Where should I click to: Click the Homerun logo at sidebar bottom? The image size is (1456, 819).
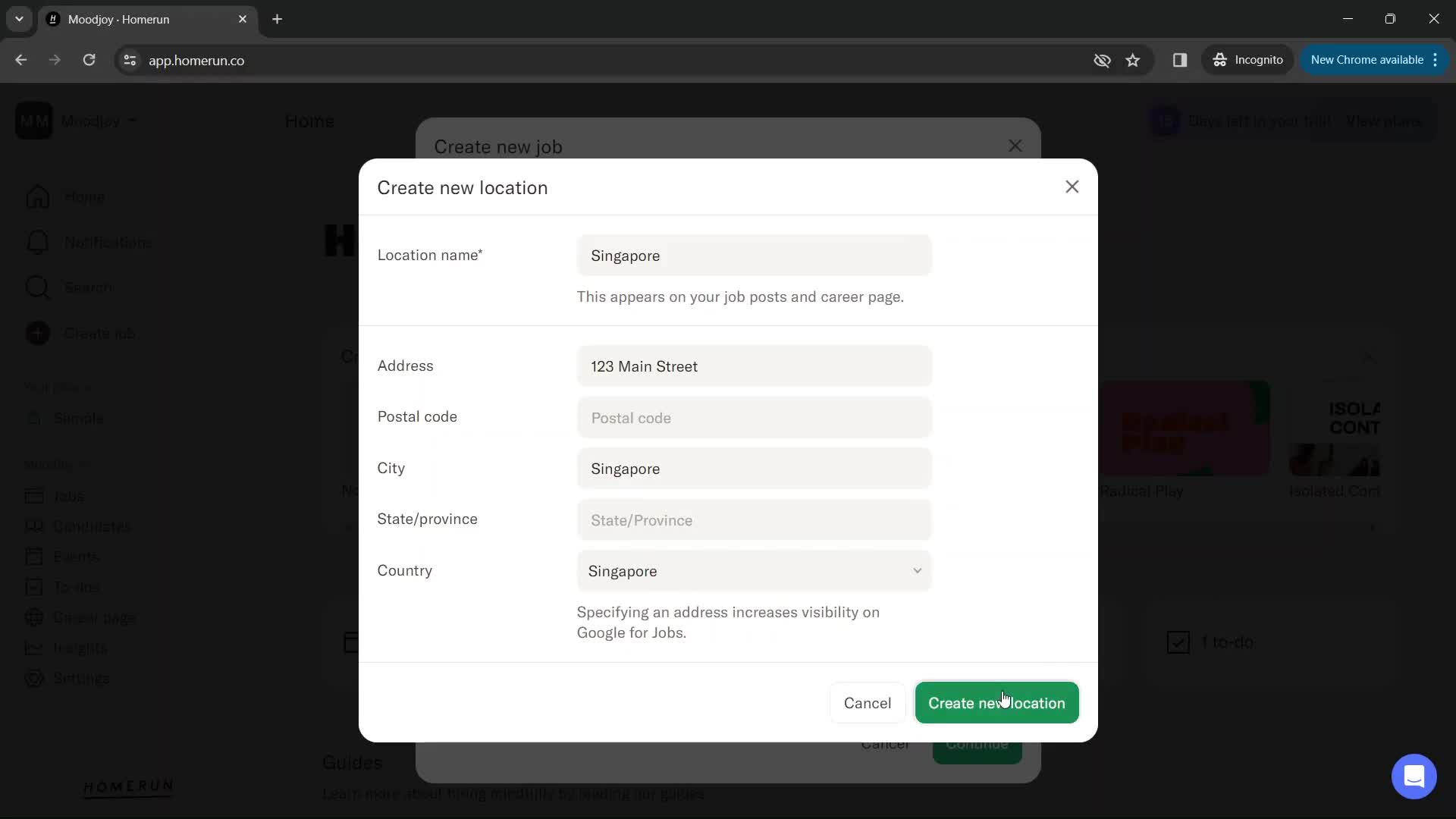tap(128, 788)
